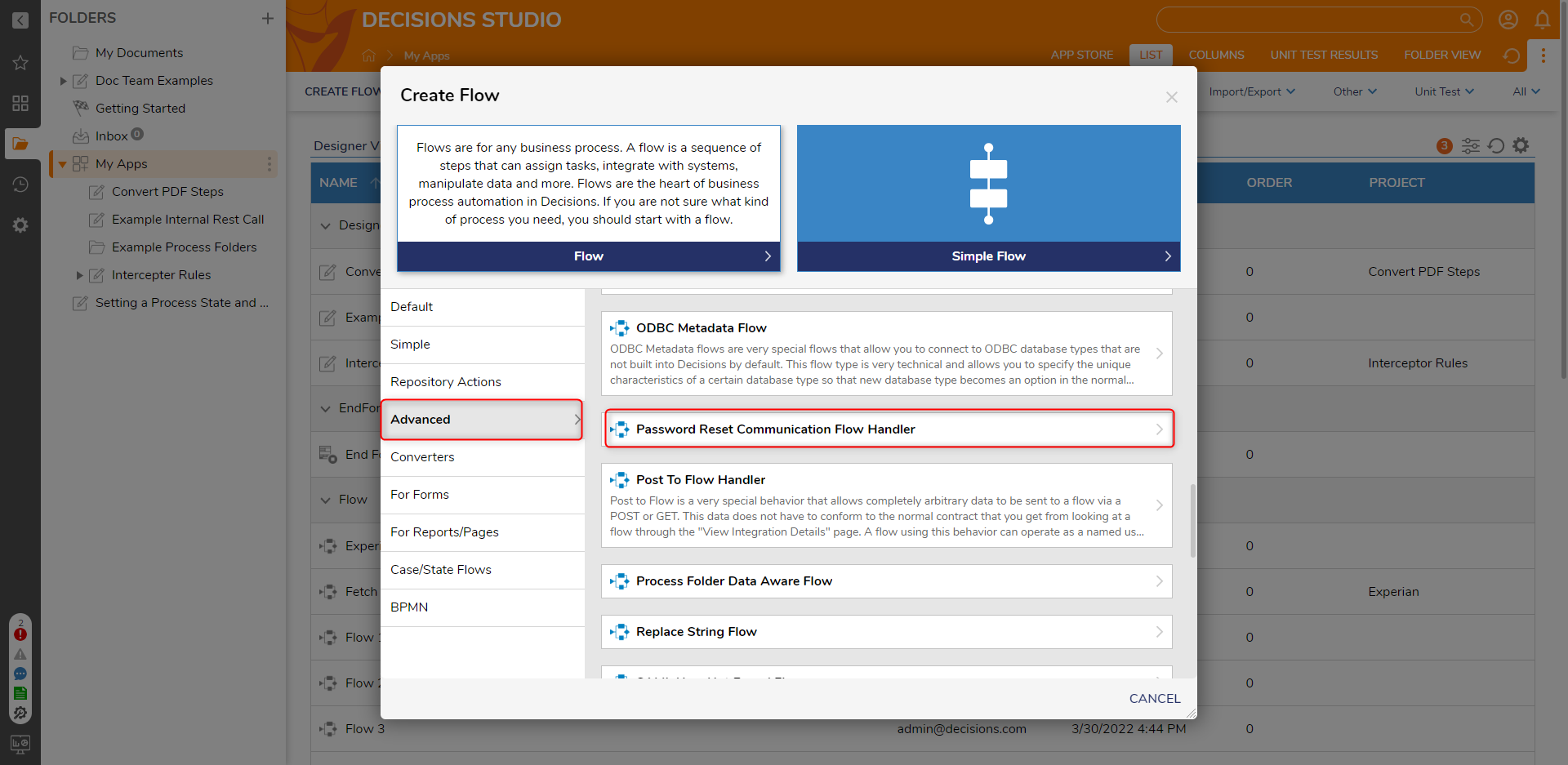Select the BPMN category
The image size is (1568, 765).
click(x=482, y=607)
